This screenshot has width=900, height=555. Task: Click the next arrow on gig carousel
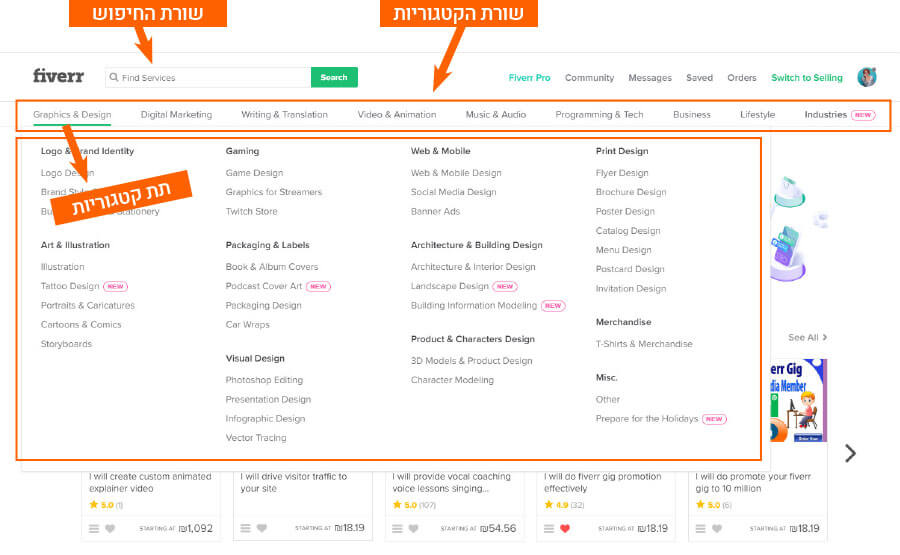[x=850, y=453]
